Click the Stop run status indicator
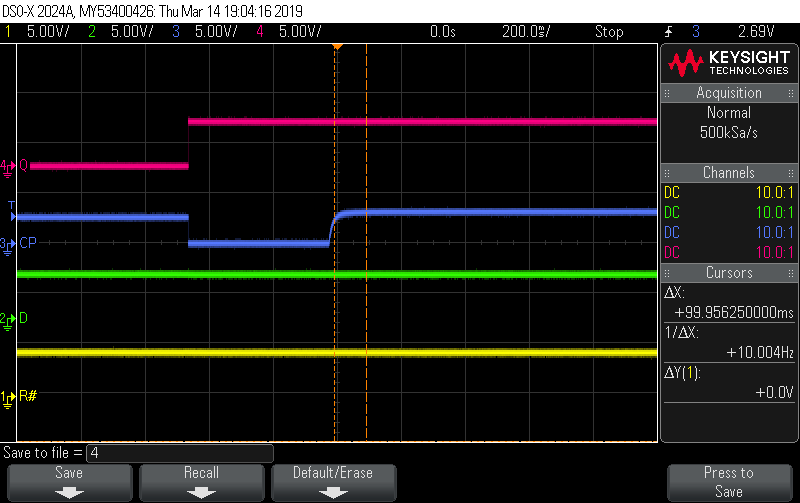This screenshot has height=503, width=800. pos(609,32)
